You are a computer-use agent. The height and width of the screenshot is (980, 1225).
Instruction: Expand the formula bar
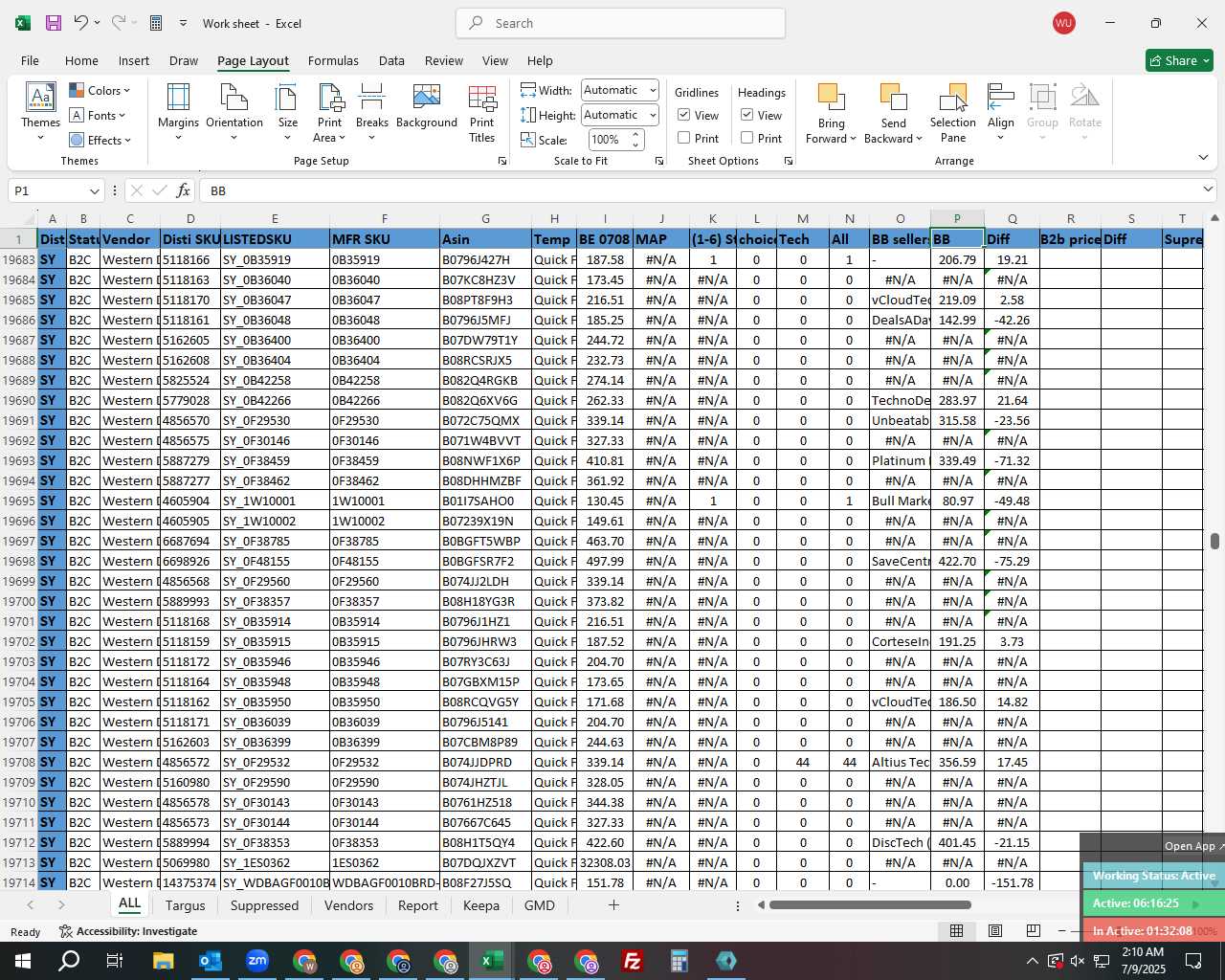click(x=1208, y=189)
